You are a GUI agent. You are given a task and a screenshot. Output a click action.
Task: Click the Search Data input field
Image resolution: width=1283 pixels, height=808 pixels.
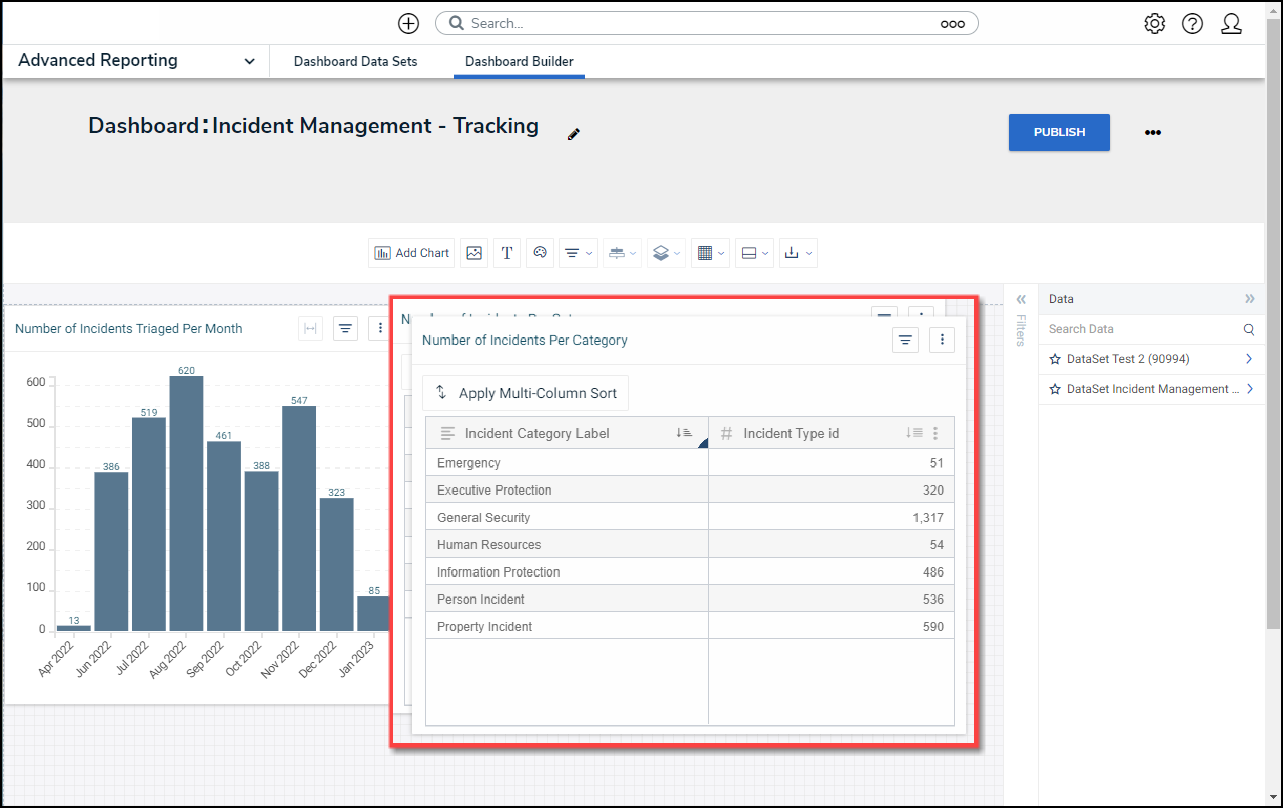tap(1140, 329)
